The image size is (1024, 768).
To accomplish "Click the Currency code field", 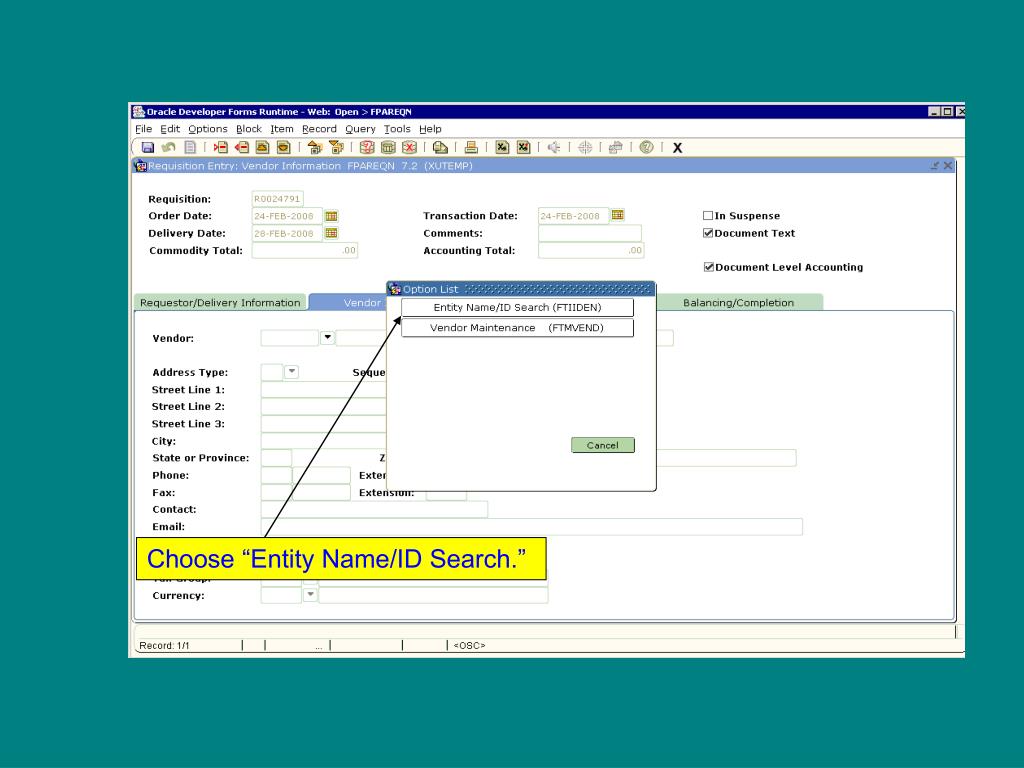I will click(281, 595).
